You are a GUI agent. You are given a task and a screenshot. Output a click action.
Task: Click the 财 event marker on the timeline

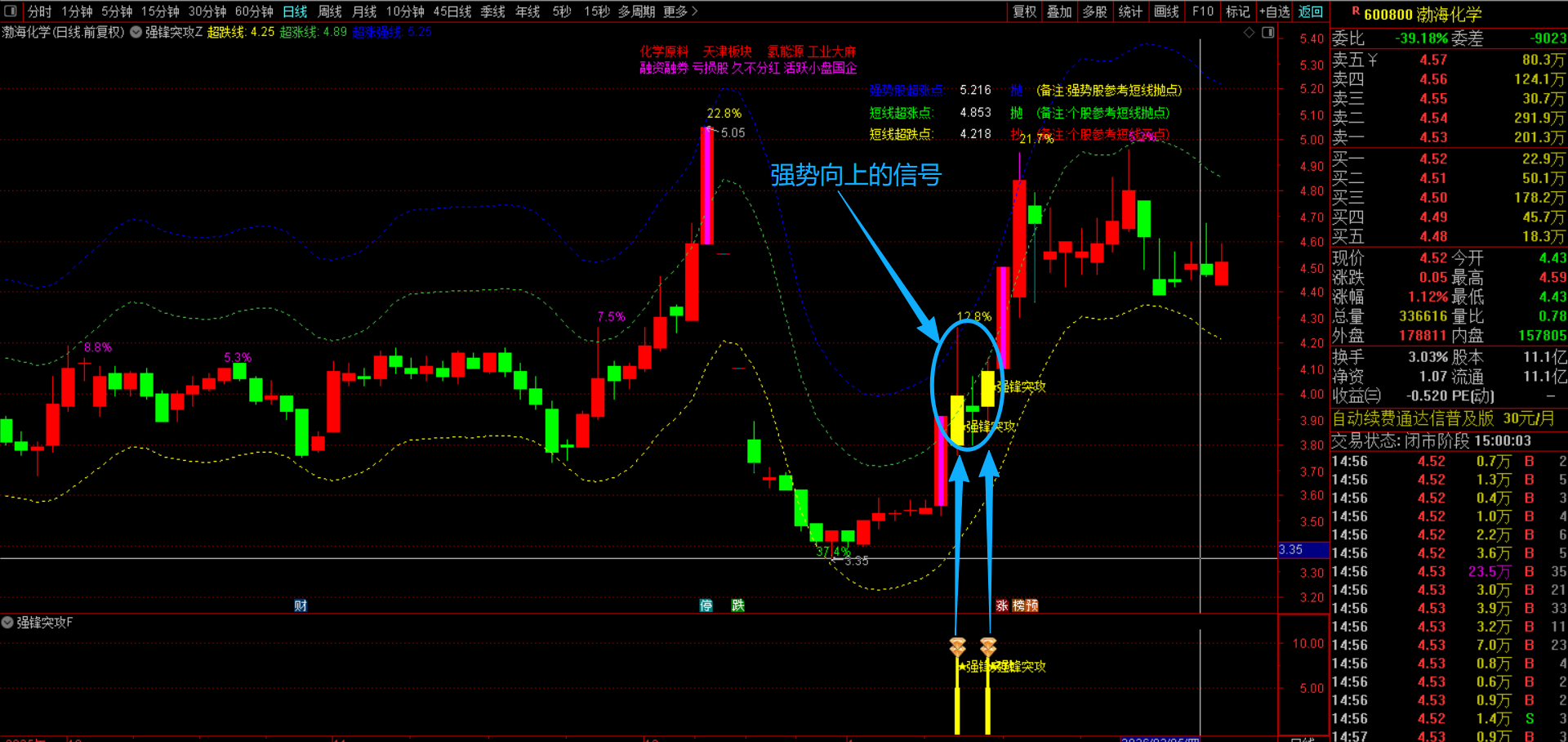point(301,606)
